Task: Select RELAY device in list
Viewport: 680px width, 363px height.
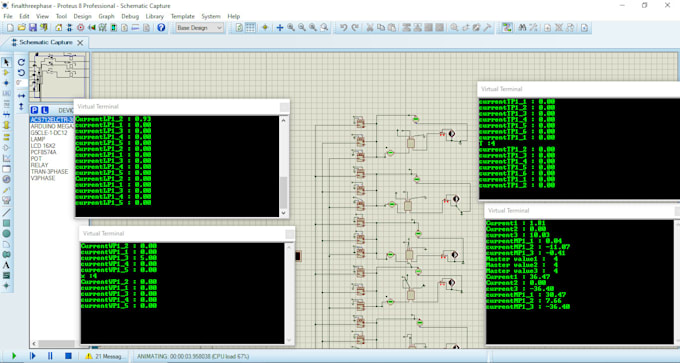Action: click(39, 165)
